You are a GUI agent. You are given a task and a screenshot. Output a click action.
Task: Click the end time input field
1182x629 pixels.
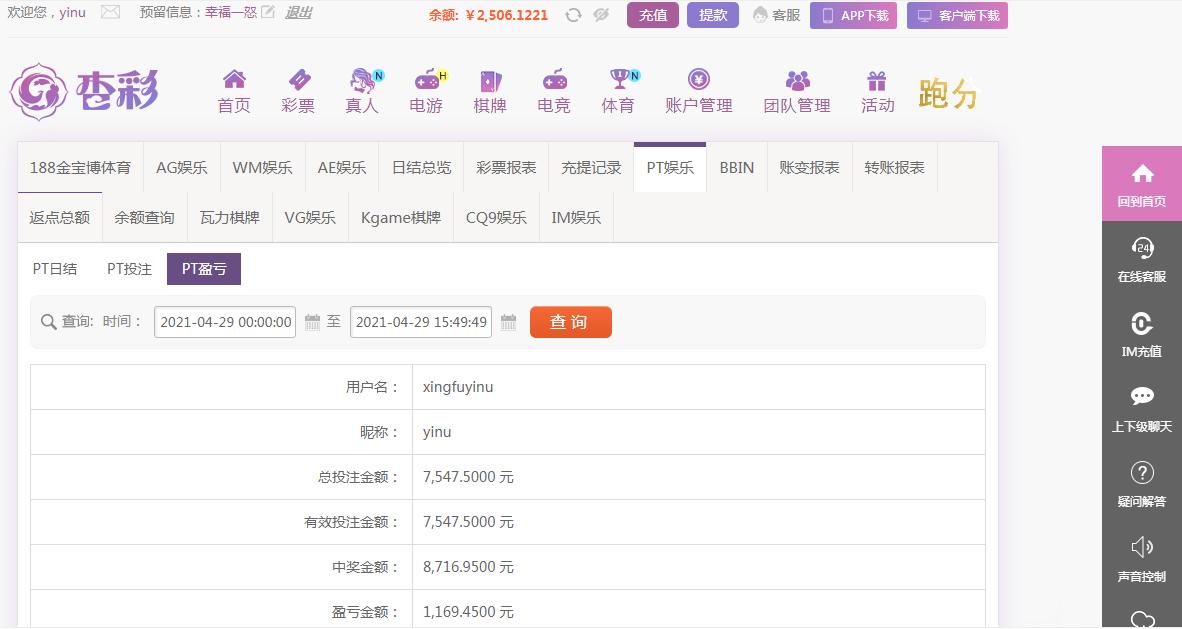[x=421, y=322]
